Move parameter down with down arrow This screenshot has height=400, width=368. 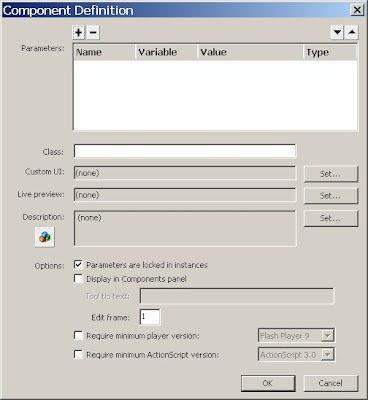click(x=337, y=32)
